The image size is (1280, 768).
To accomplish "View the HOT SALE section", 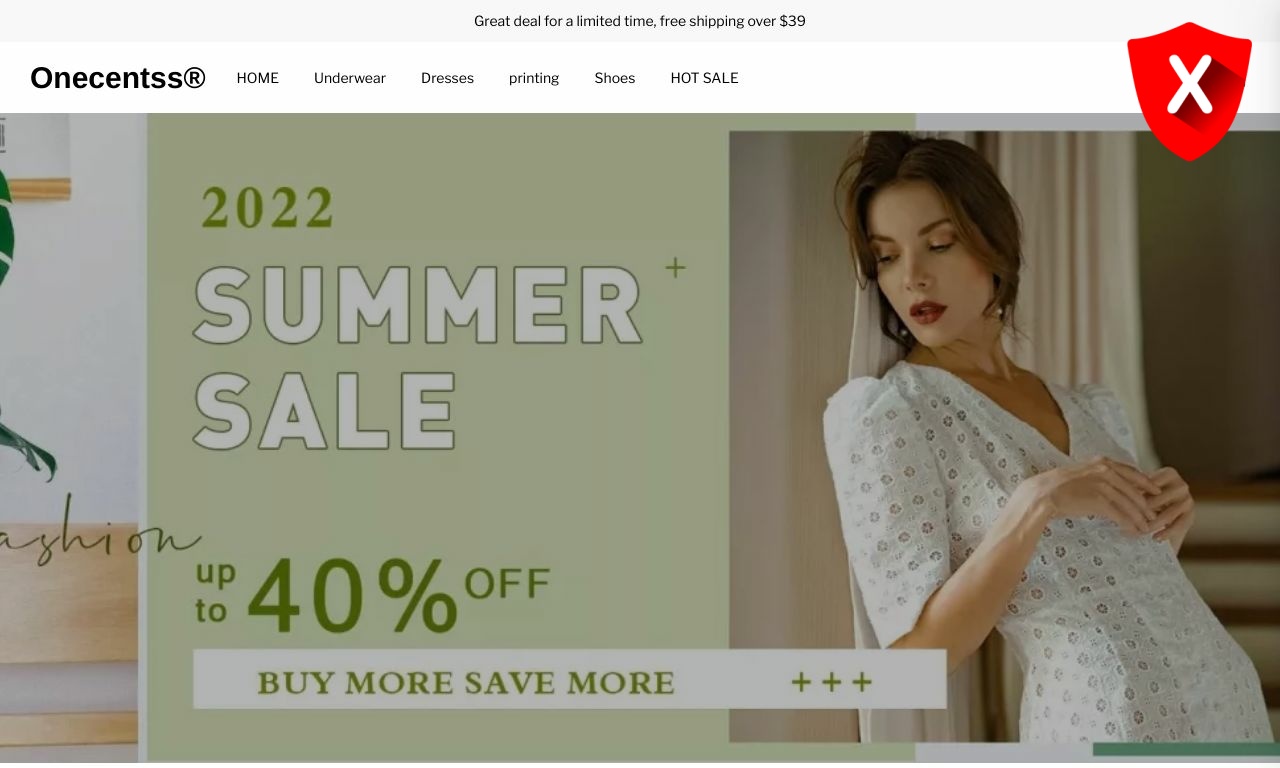I will pyautogui.click(x=705, y=78).
